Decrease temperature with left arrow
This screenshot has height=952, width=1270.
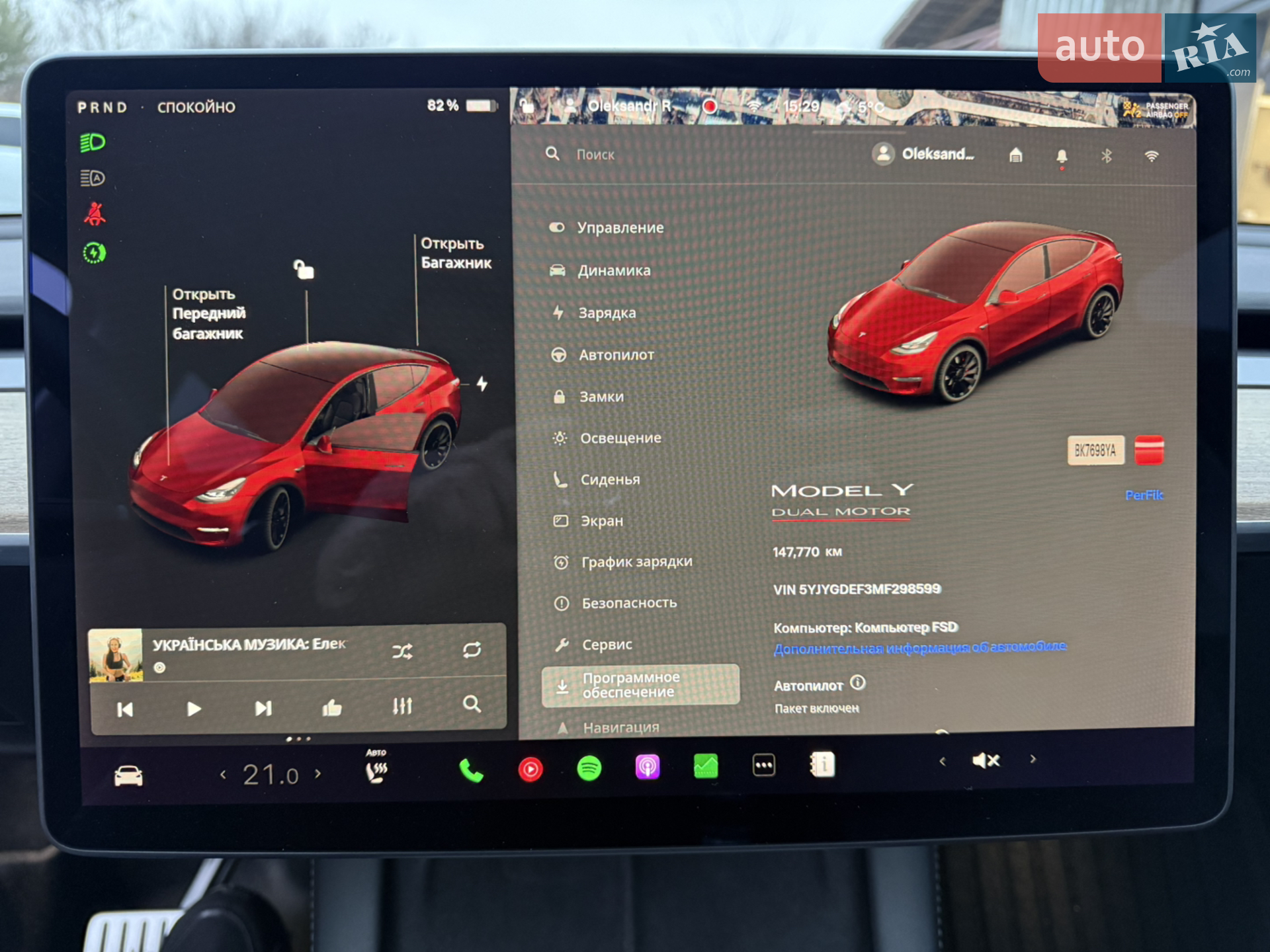point(224,775)
